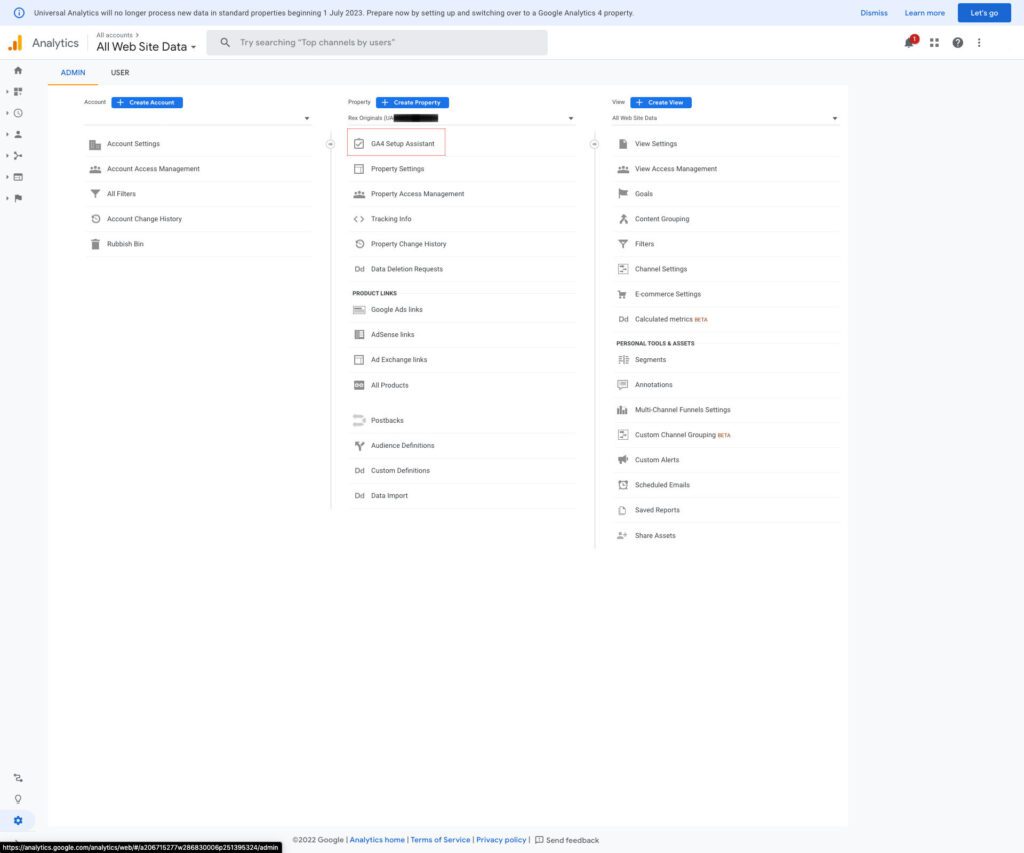
Task: Open the Account column dropdown arrow
Action: 307,117
